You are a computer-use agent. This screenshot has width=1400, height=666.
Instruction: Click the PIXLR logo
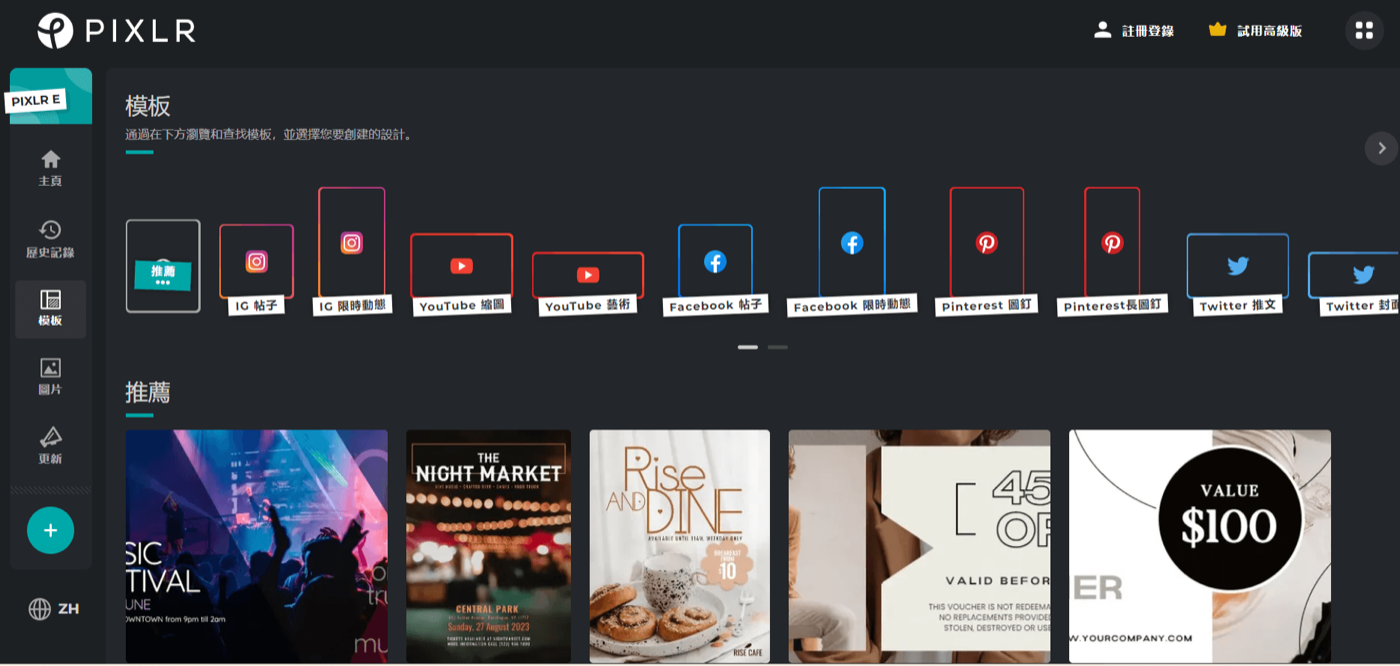[x=116, y=30]
